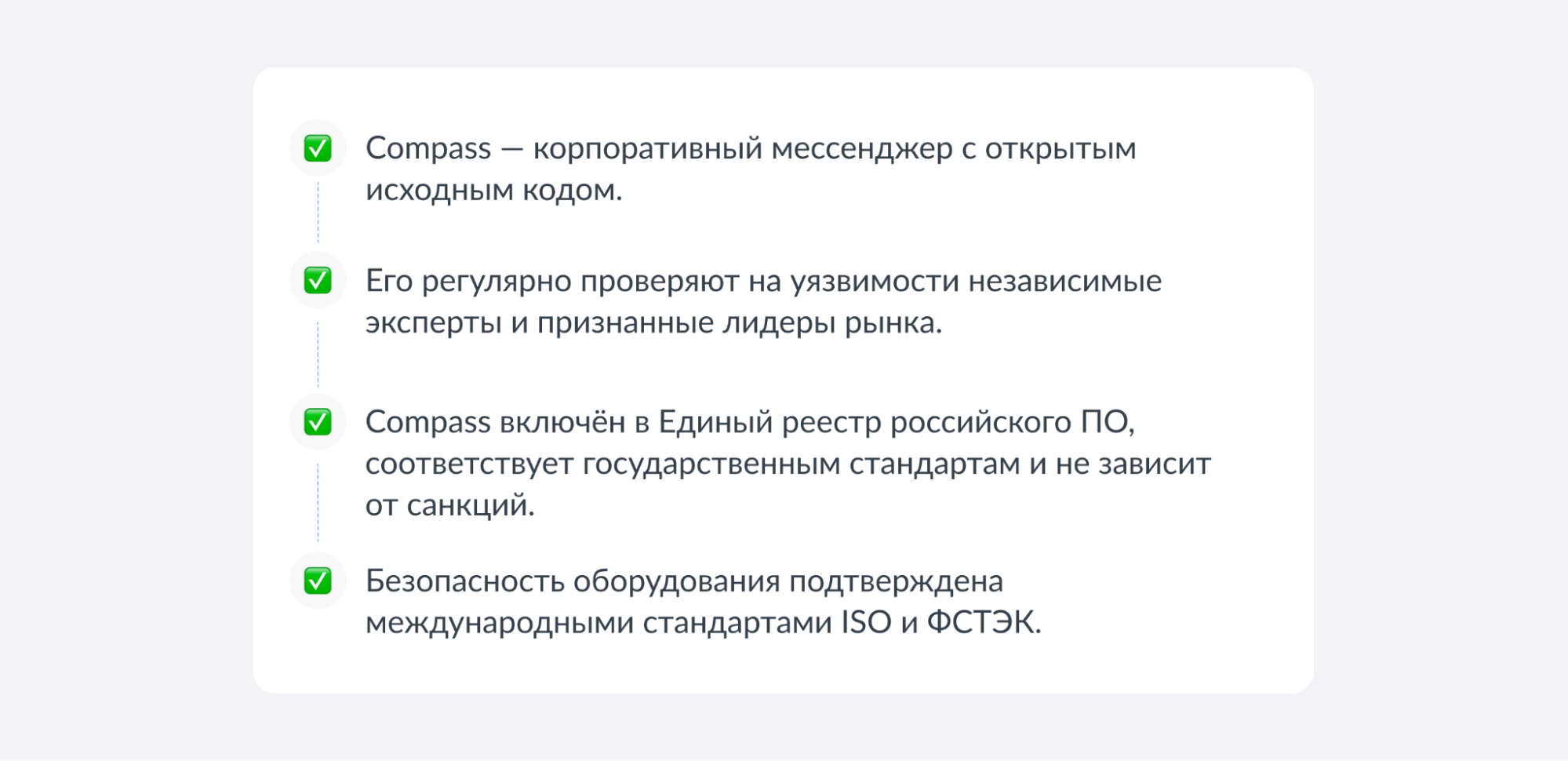Click the green checkmark beside "Compass — корпоративный мессенджер"

[x=318, y=148]
